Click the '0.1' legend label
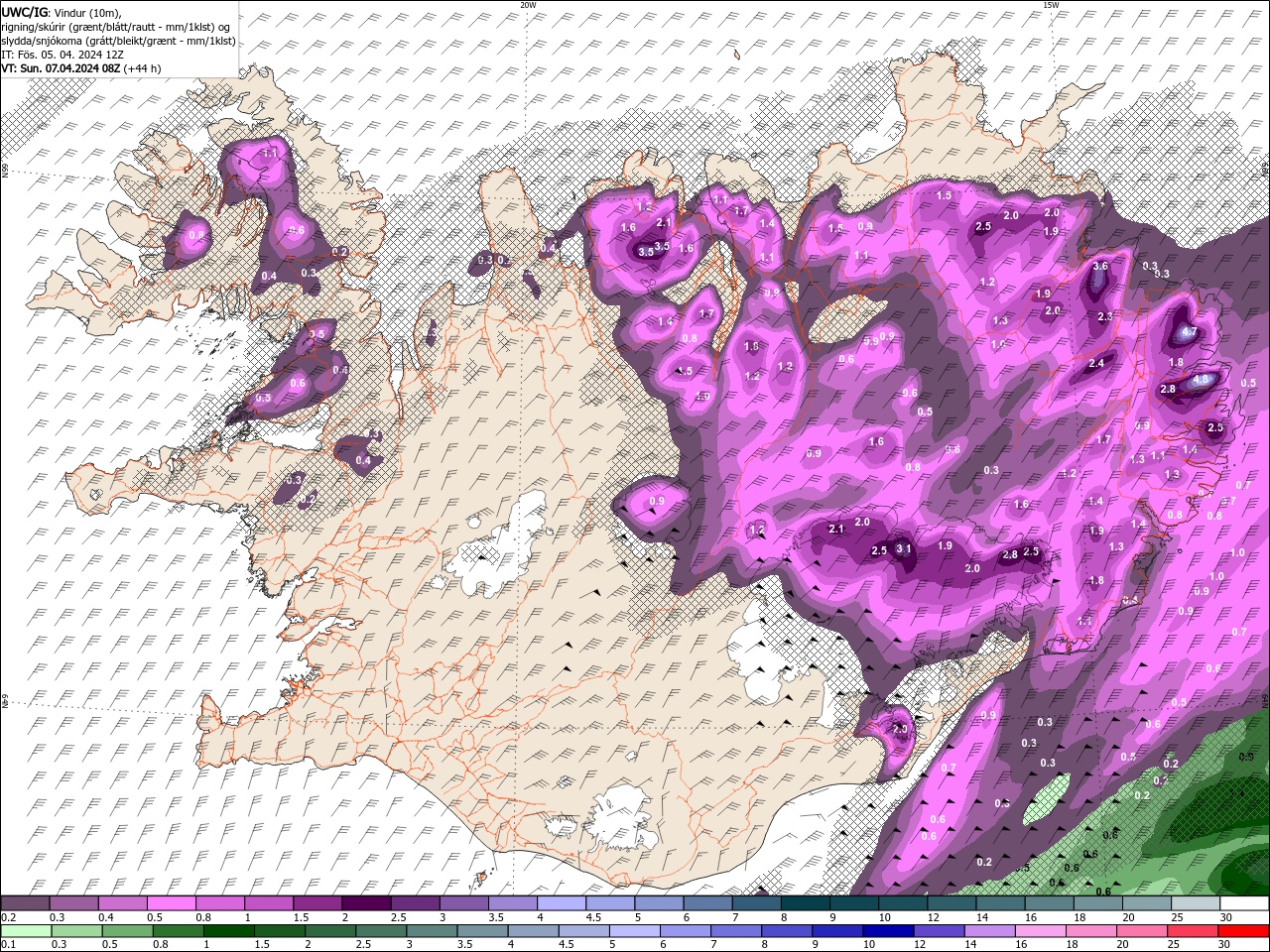The height and width of the screenshot is (952, 1270). (7, 944)
